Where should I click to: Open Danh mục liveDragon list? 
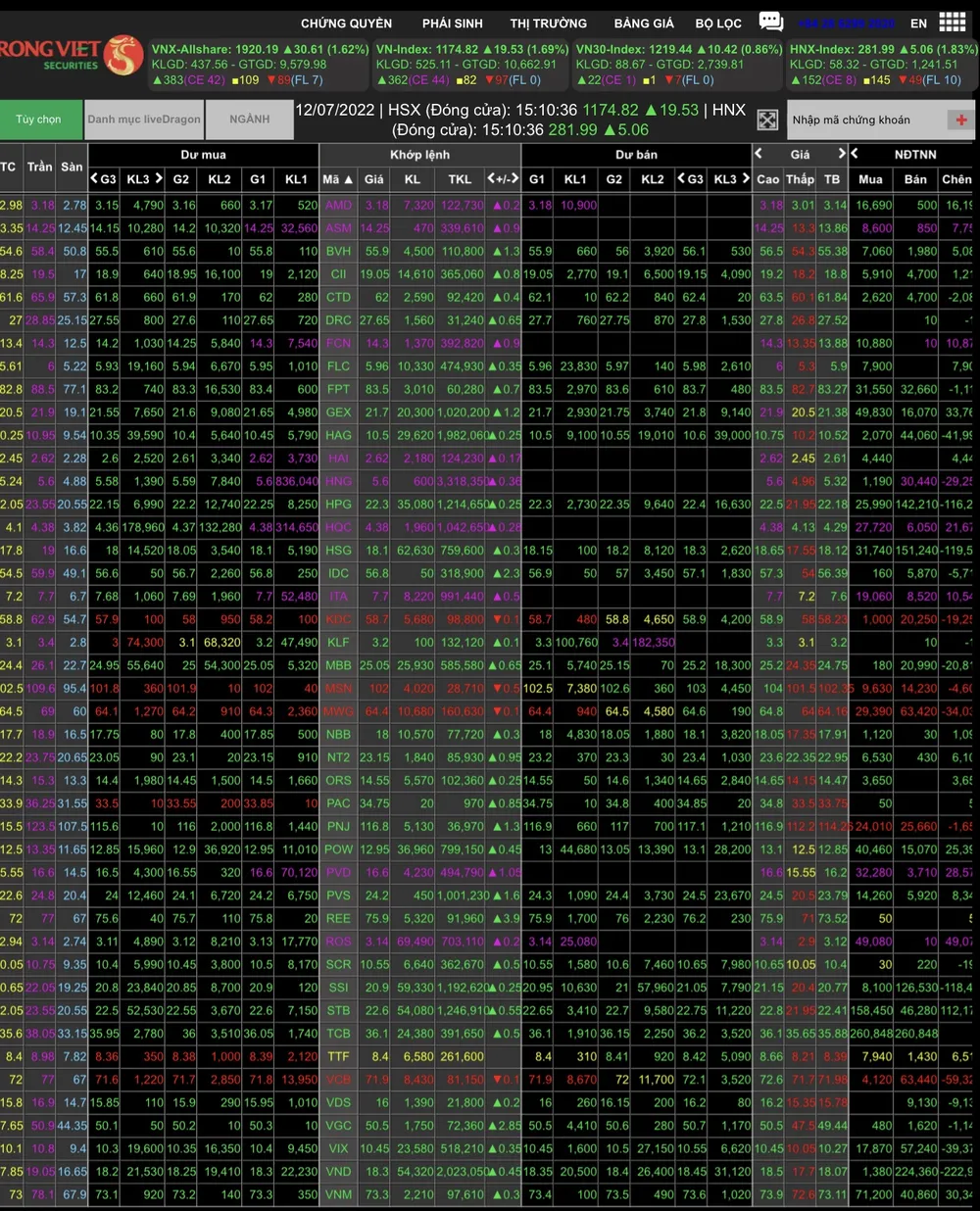pos(144,120)
